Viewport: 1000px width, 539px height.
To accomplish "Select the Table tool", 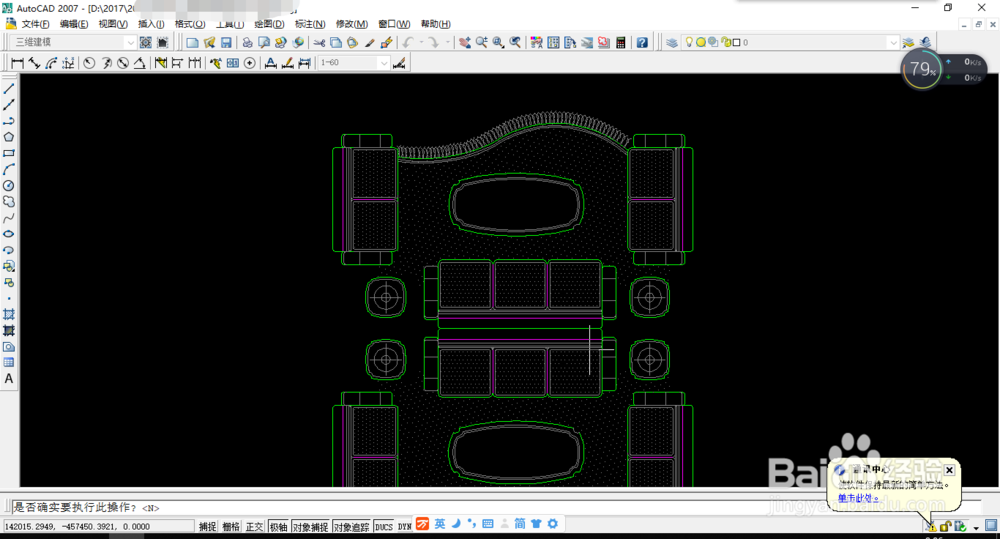I will point(9,362).
